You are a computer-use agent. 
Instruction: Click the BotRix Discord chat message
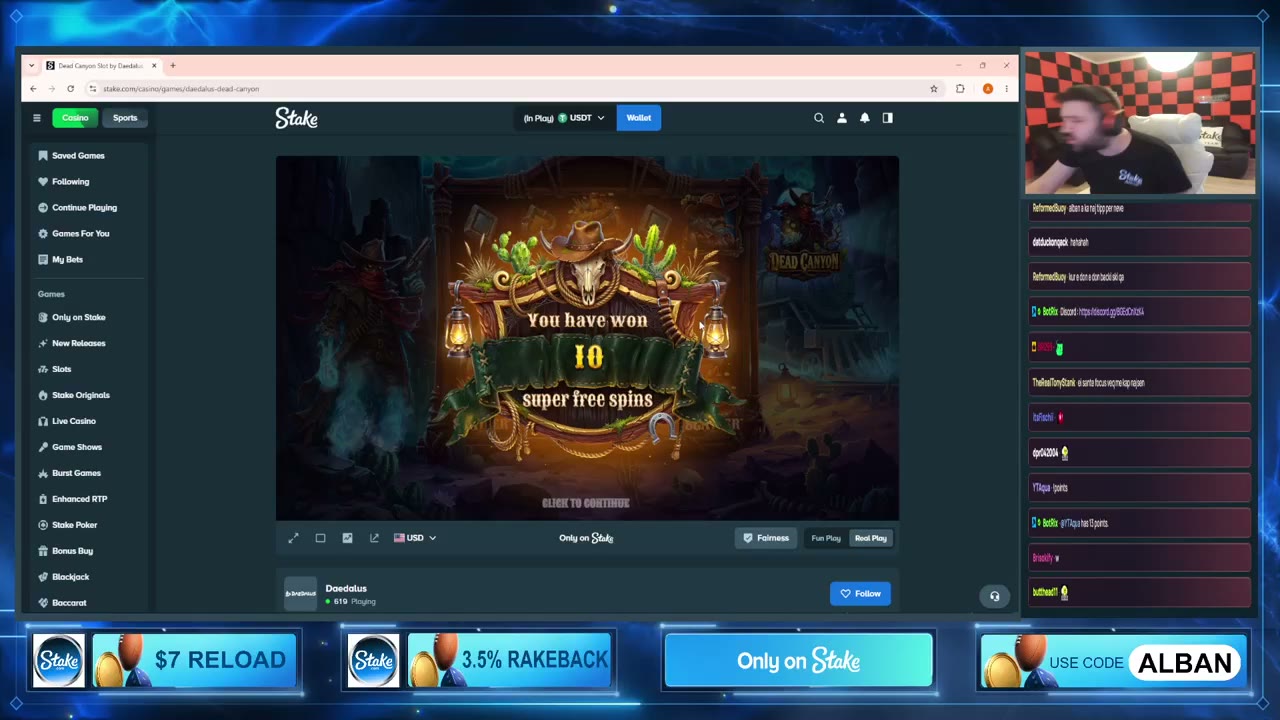pyautogui.click(x=1140, y=312)
